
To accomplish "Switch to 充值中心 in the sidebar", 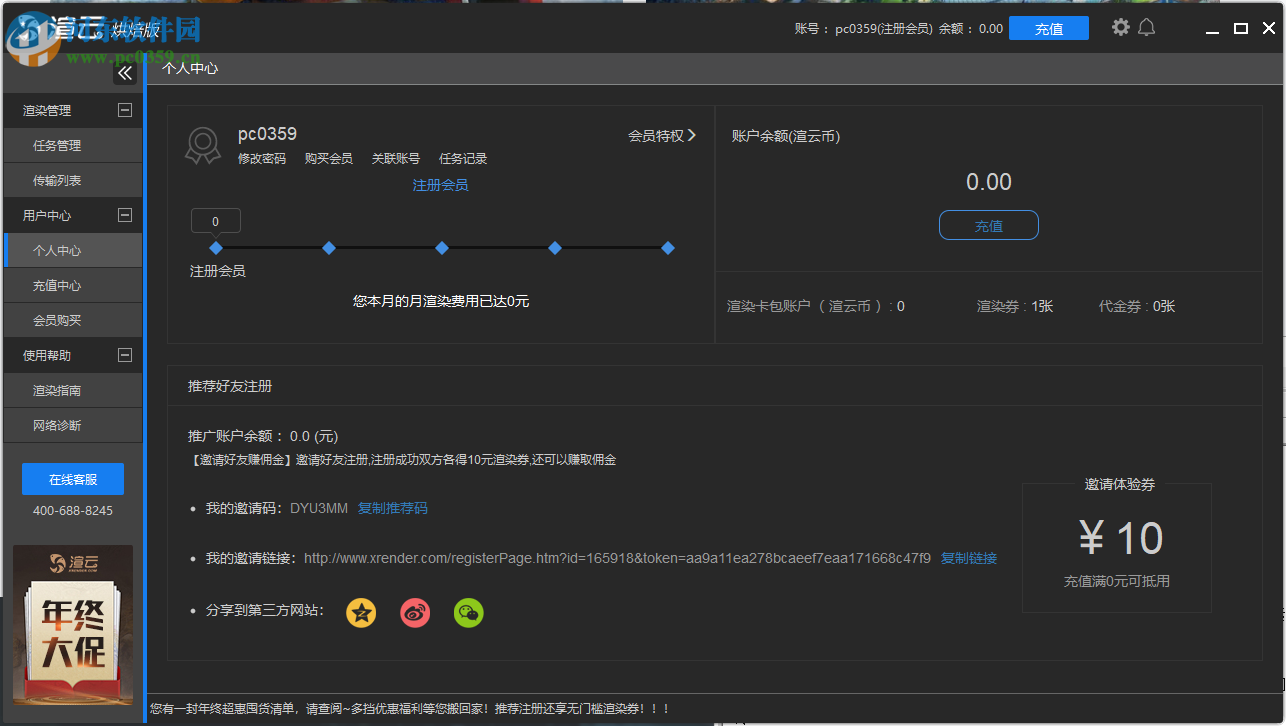I will (72, 285).
